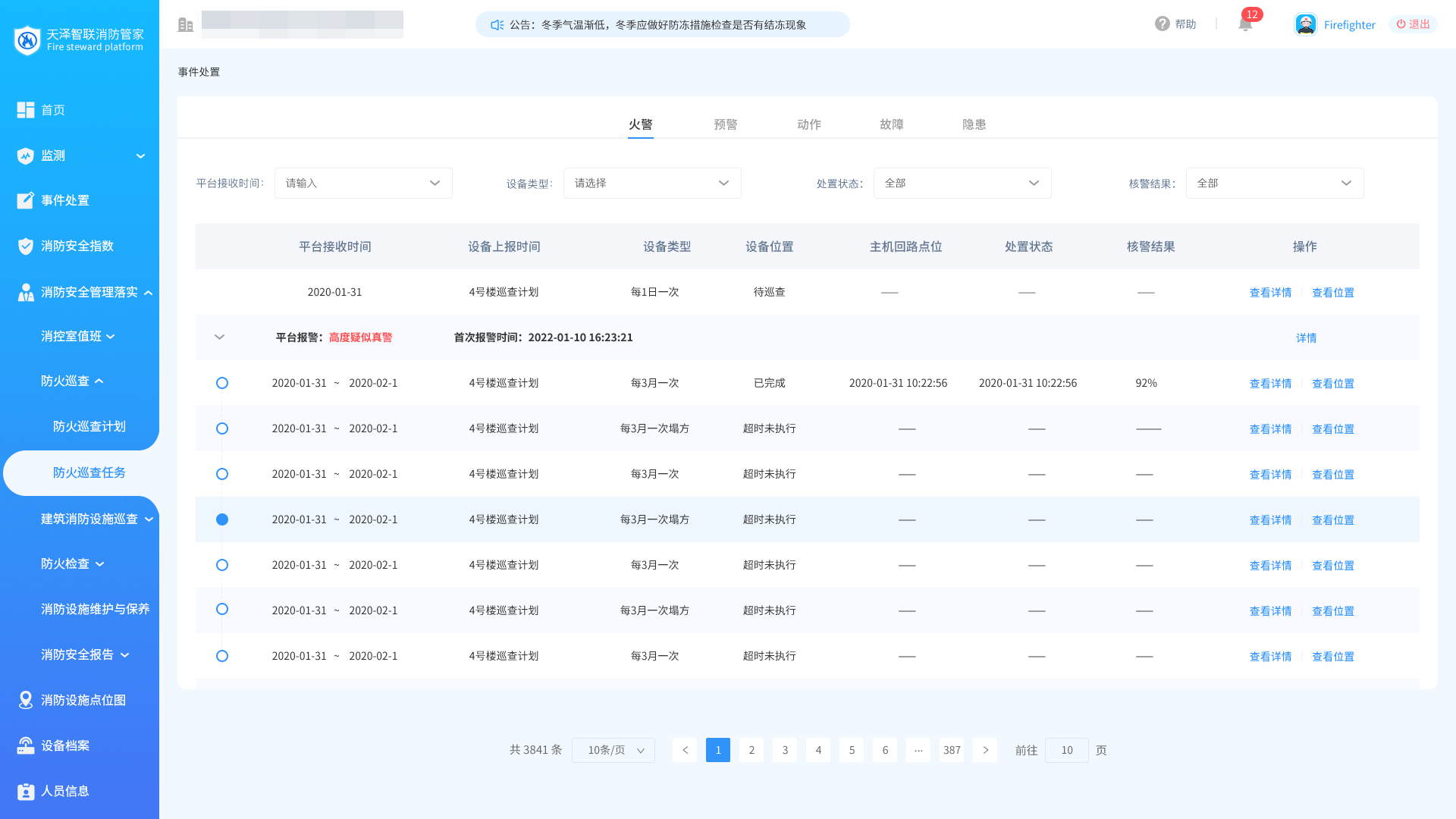Open the 10条/页 page size dropdown

click(613, 750)
